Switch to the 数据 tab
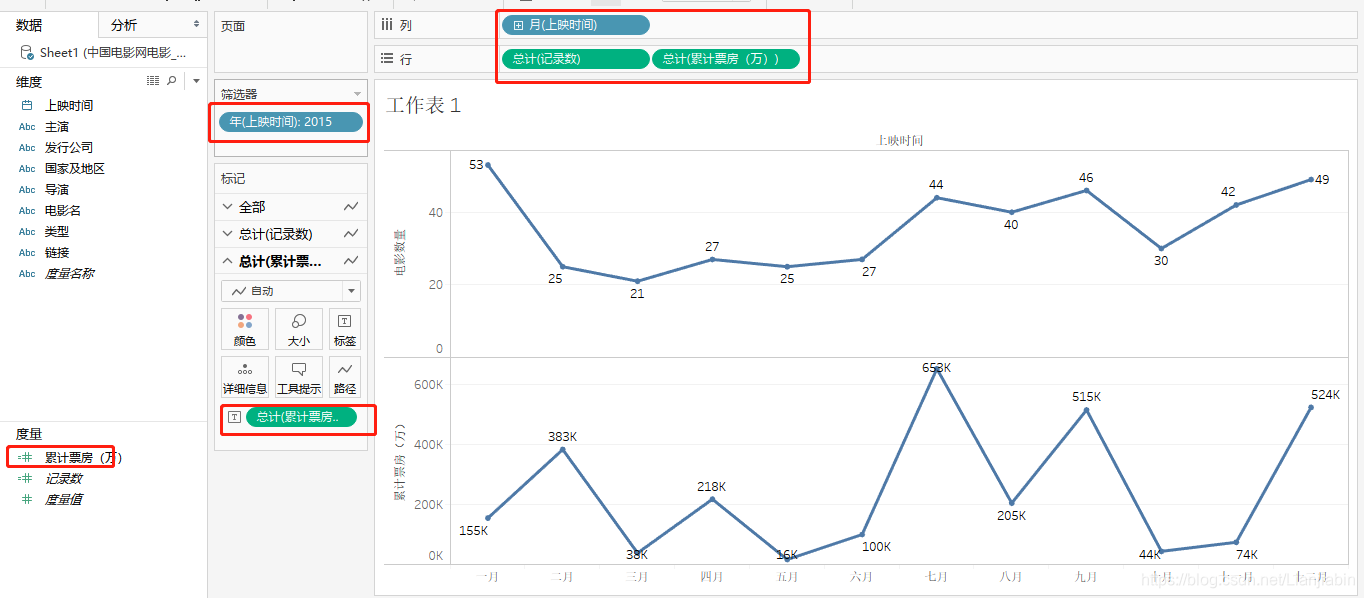This screenshot has width=1364, height=598. (x=29, y=25)
